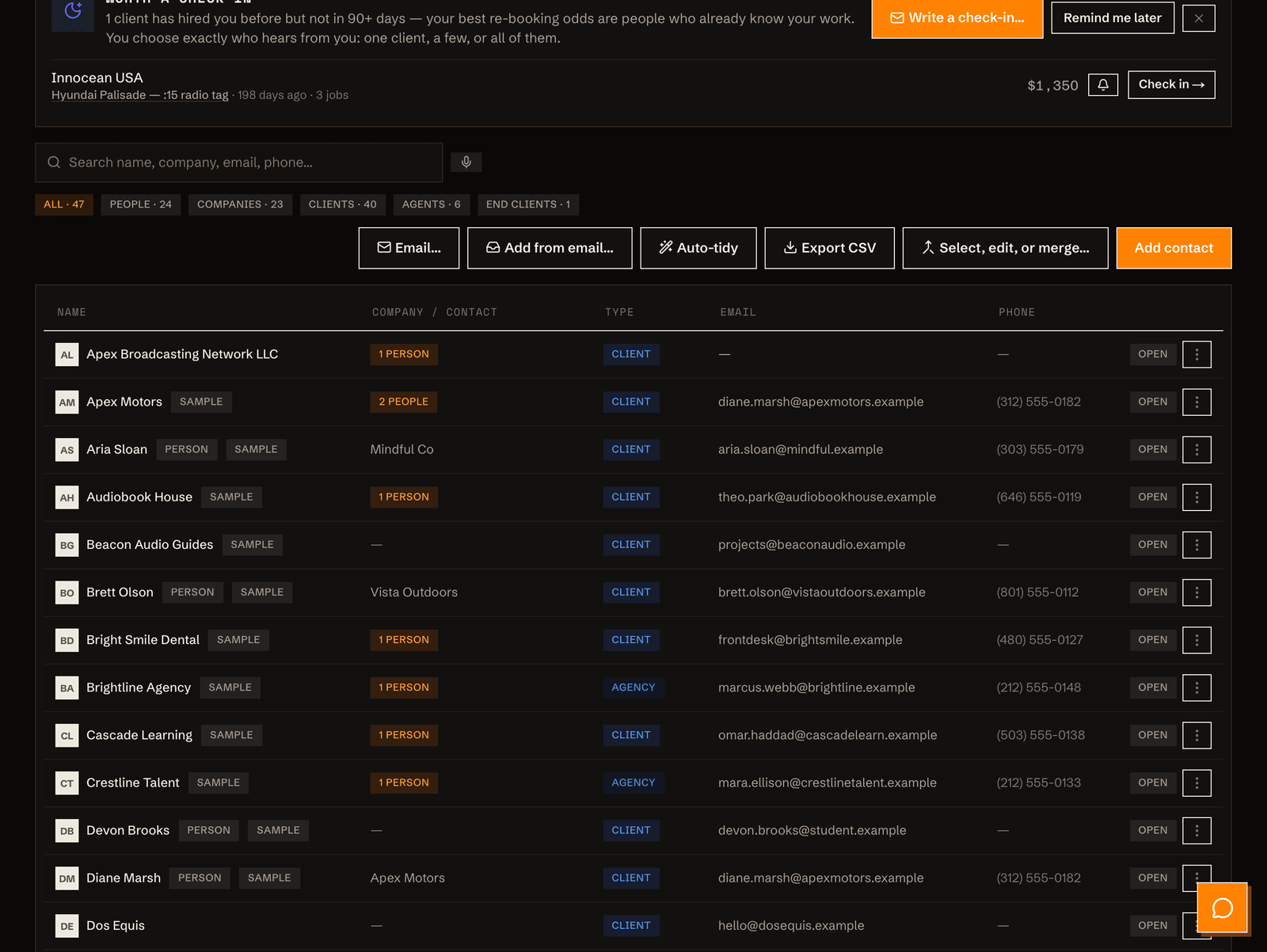Click the DM avatar for Diane Marsh
This screenshot has height=952, width=1267.
[67, 878]
